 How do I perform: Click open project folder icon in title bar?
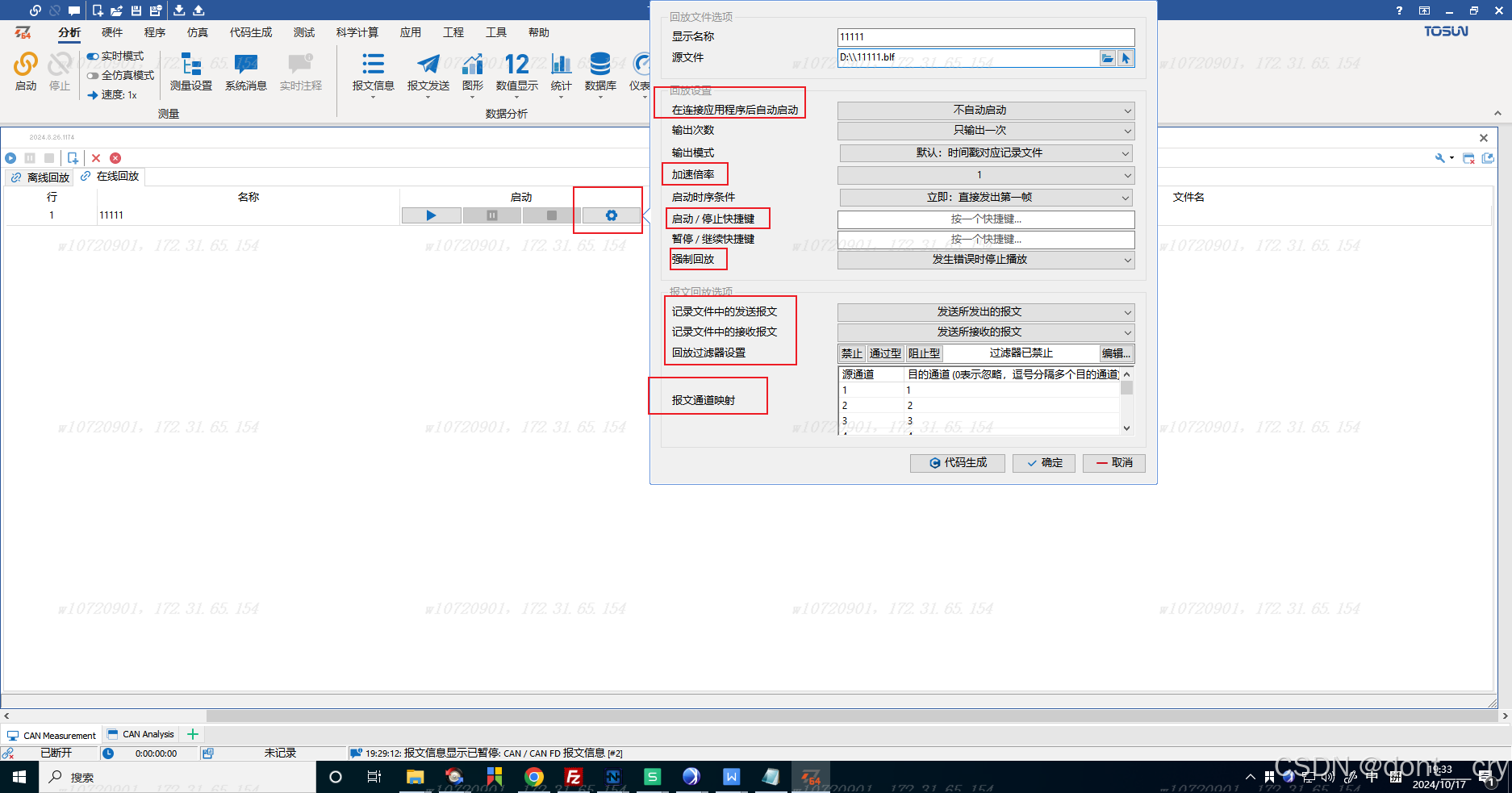pyautogui.click(x=117, y=10)
